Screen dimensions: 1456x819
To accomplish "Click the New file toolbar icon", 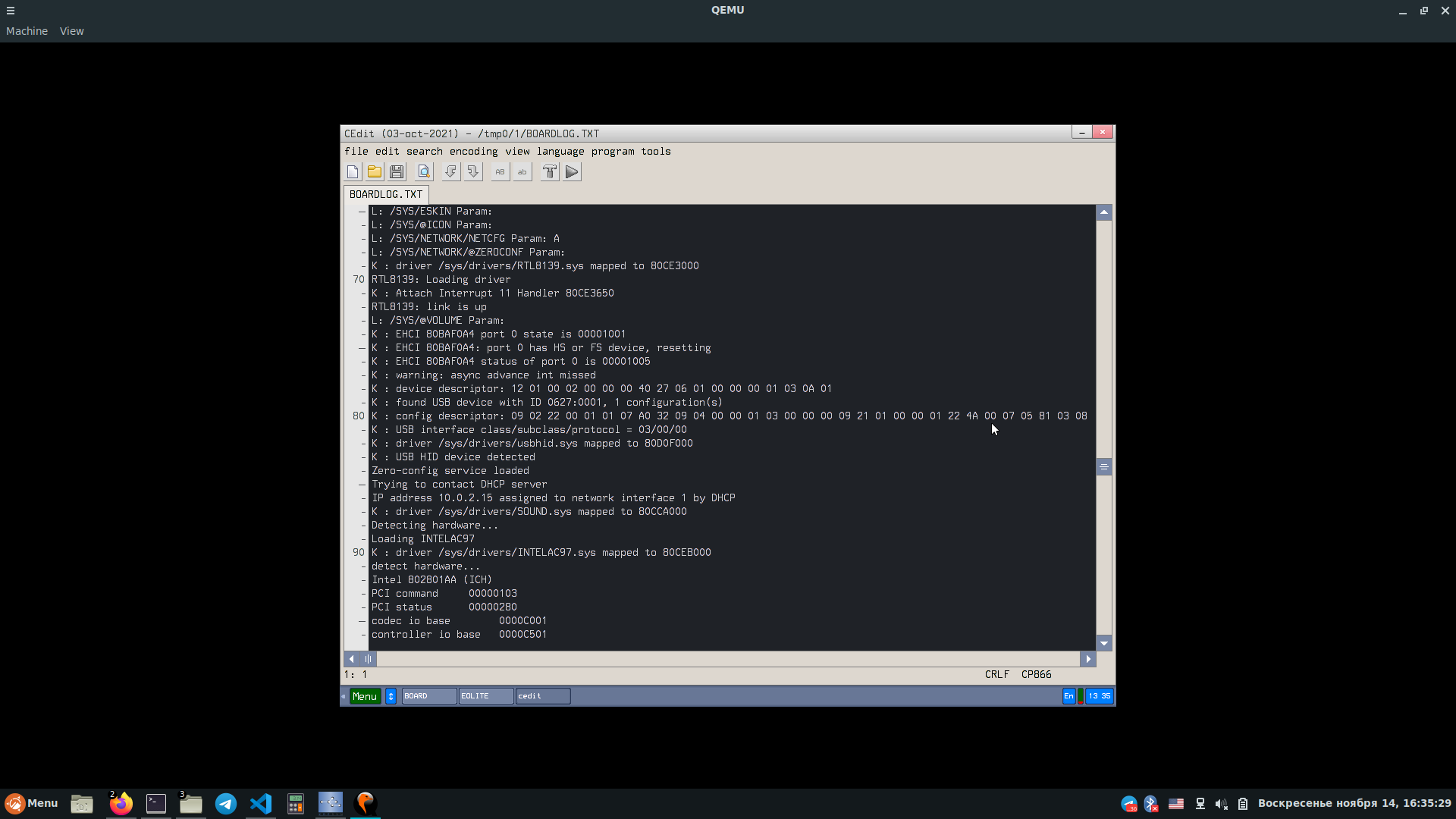I will coord(353,172).
